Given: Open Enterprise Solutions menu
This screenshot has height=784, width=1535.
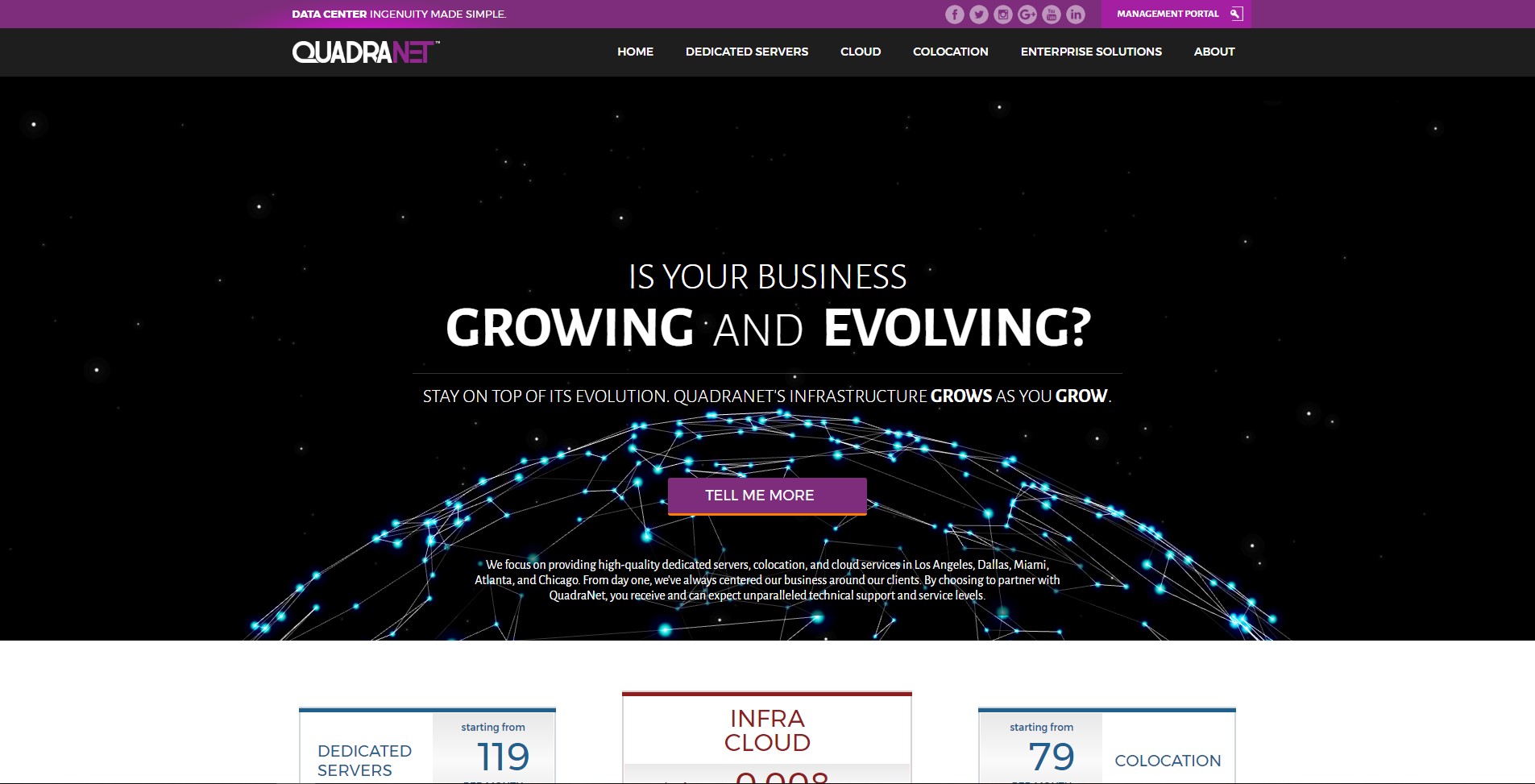Looking at the screenshot, I should [x=1091, y=52].
